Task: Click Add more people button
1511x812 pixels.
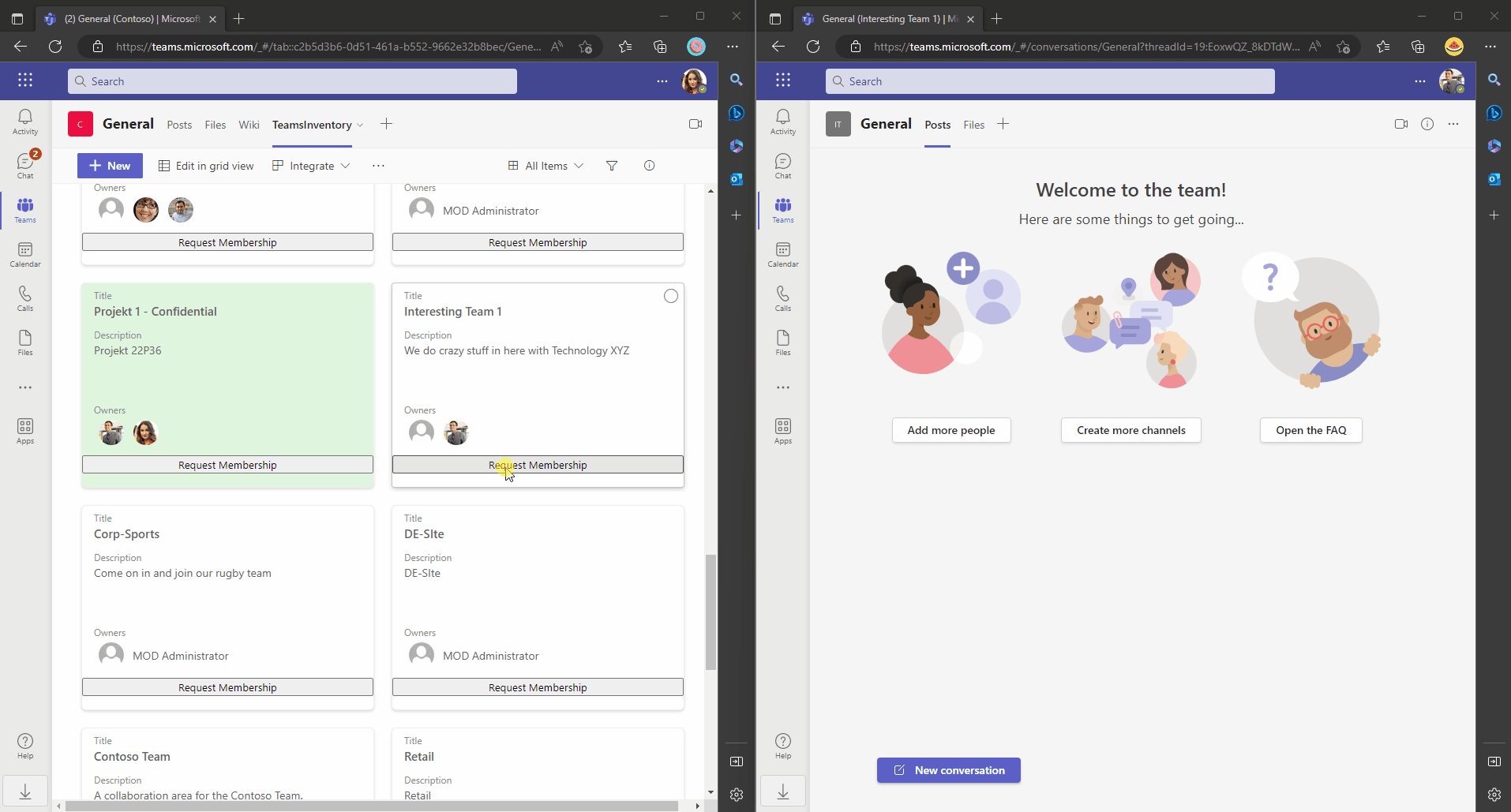Action: (x=951, y=430)
